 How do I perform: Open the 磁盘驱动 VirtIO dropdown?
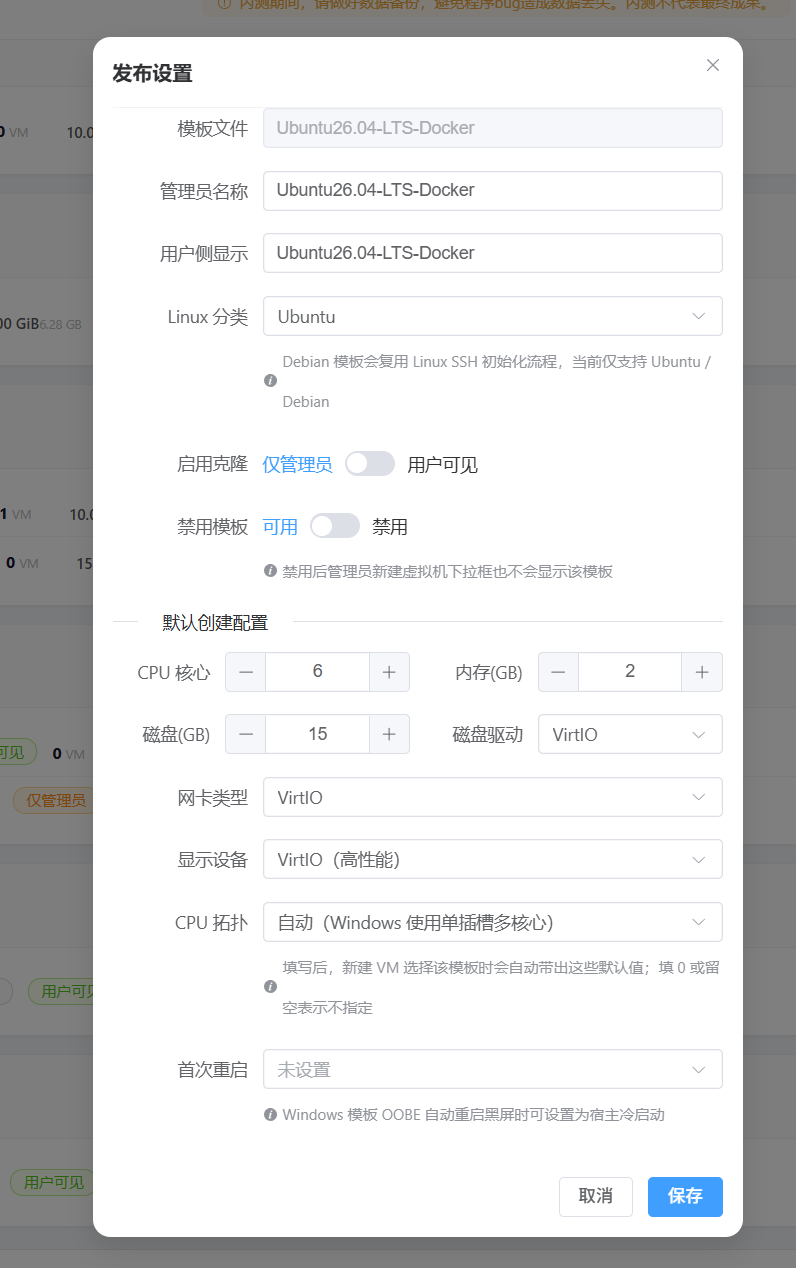(630, 734)
